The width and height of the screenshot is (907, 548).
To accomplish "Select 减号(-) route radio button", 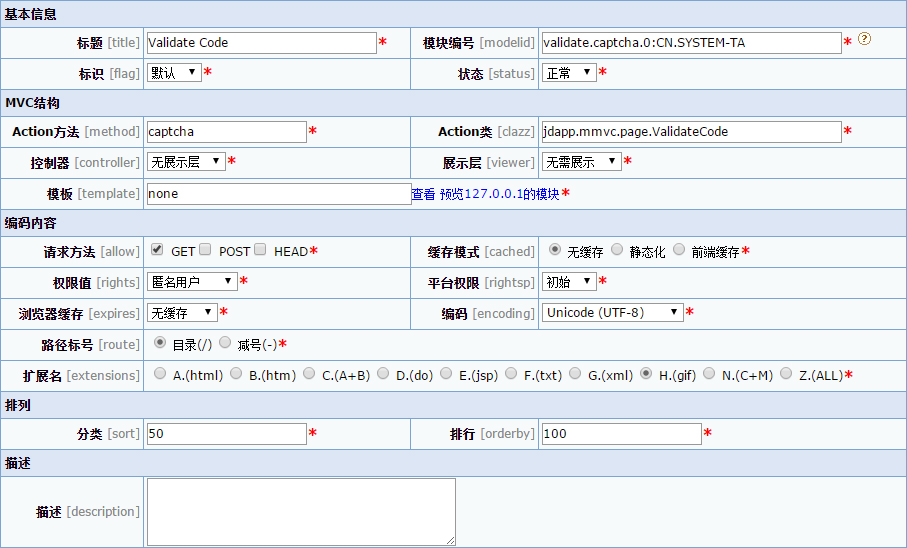I will (225, 342).
